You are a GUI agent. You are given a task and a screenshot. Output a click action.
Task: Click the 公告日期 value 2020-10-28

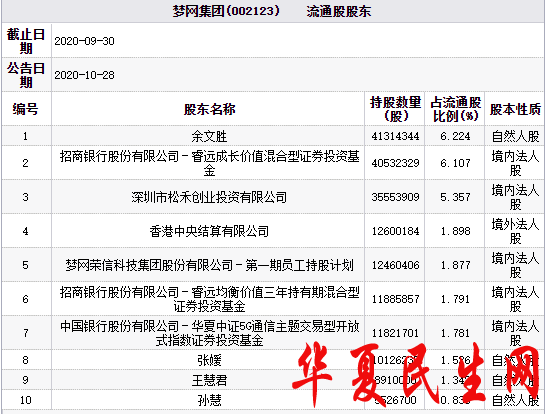(x=84, y=75)
